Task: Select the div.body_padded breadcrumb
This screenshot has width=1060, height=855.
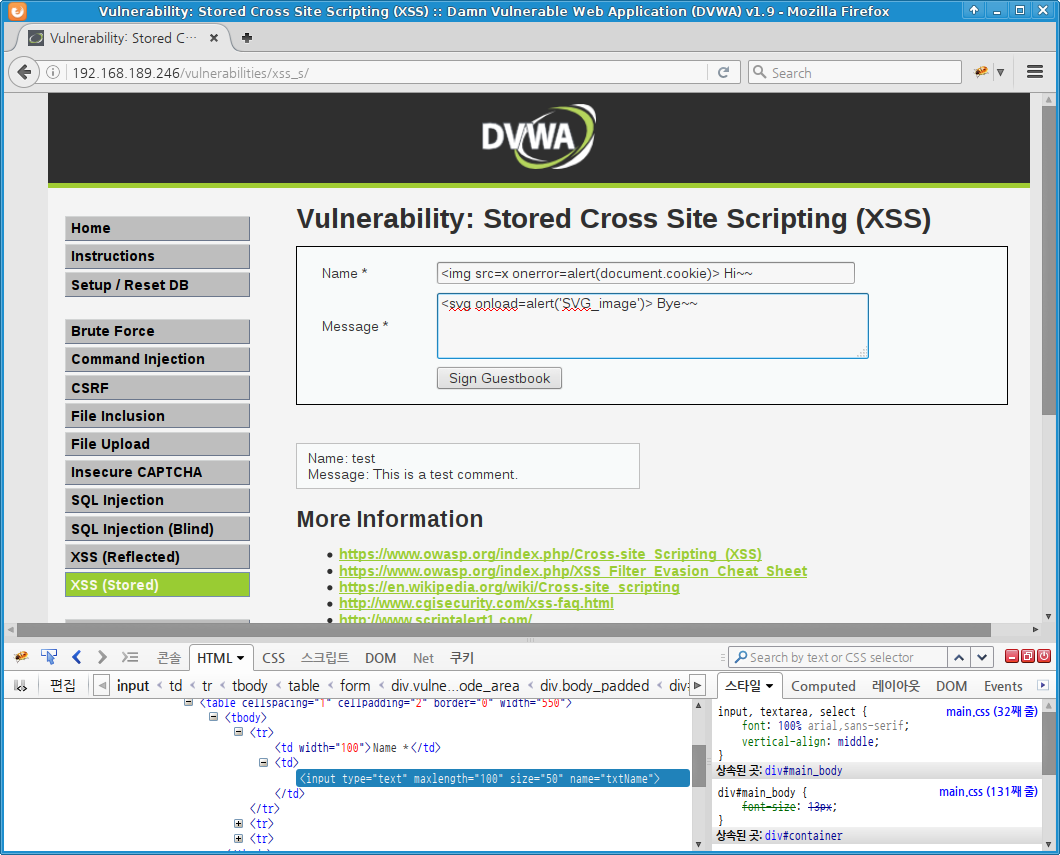Action: 594,686
